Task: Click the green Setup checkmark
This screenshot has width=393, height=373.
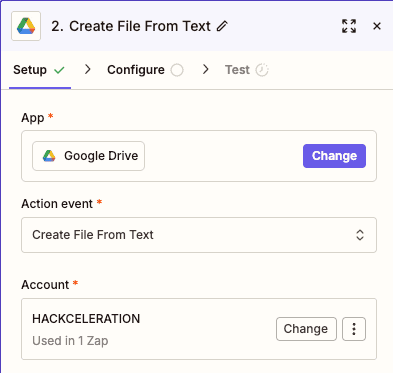Action: click(x=59, y=70)
